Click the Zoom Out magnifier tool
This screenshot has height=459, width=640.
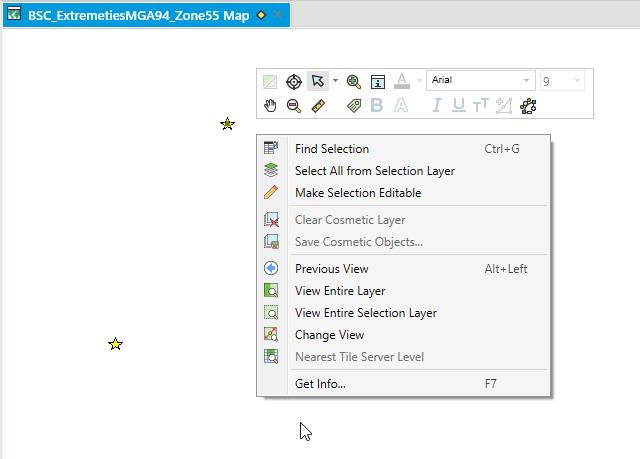point(294,105)
